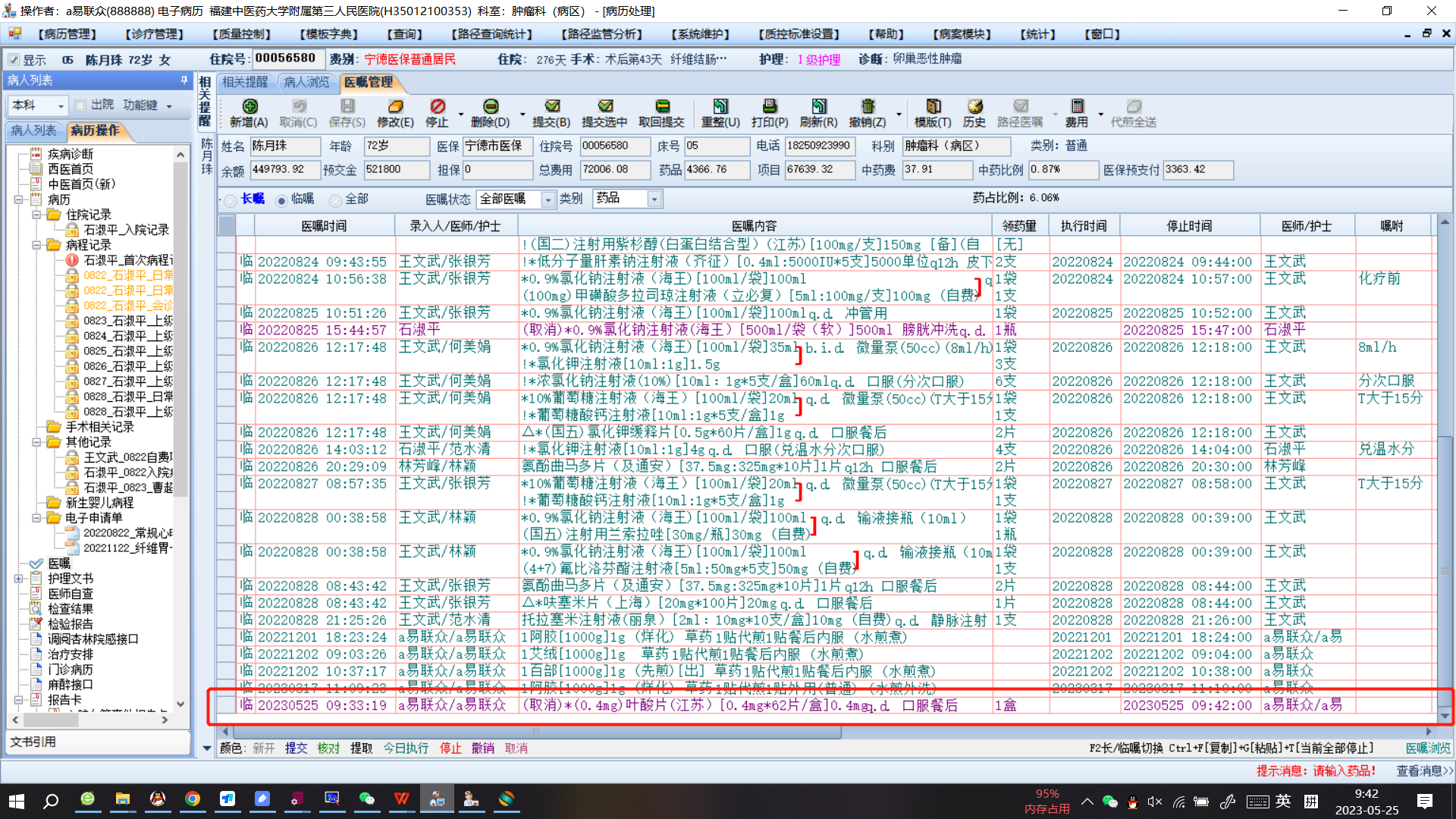Switch to the 病人浏览 tab
The width and height of the screenshot is (1456, 819).
pos(306,82)
